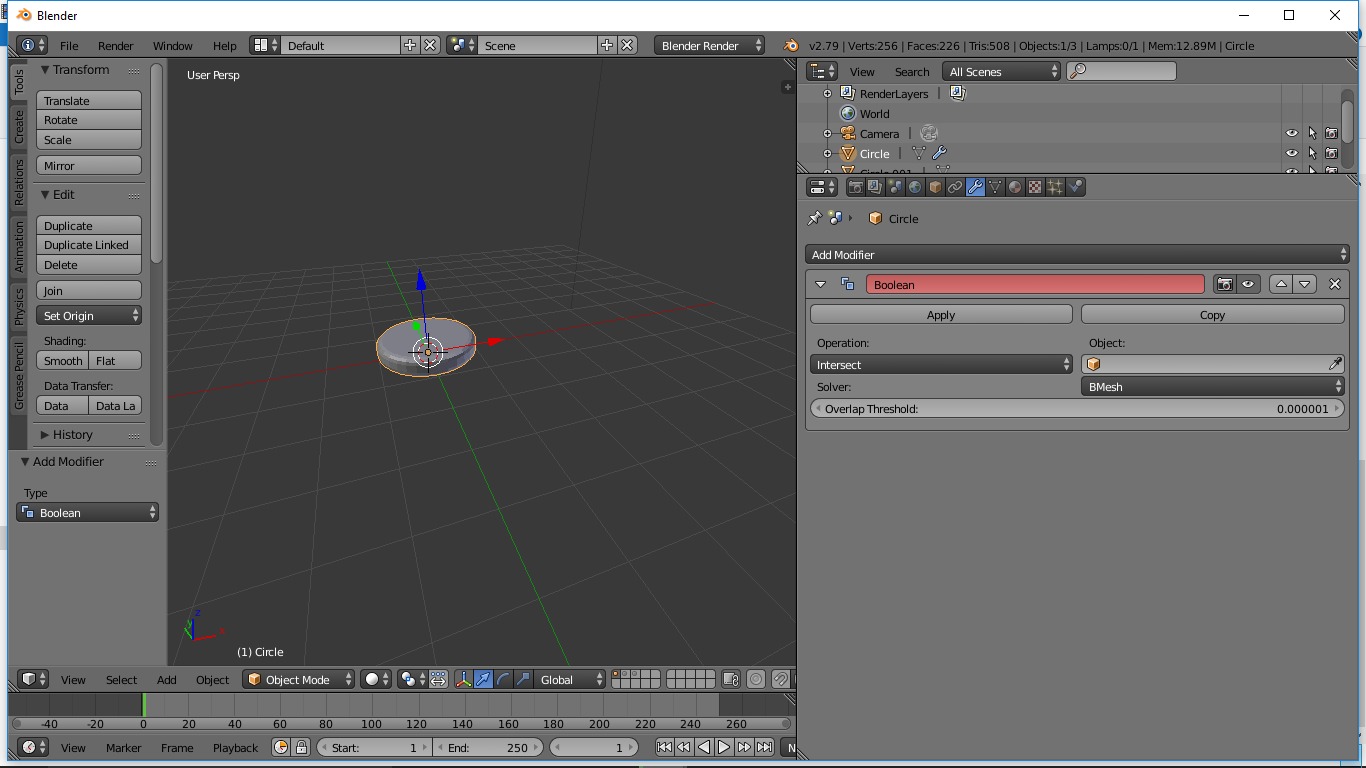This screenshot has width=1366, height=768.
Task: Open the Object Mode dropdown
Action: [298, 679]
